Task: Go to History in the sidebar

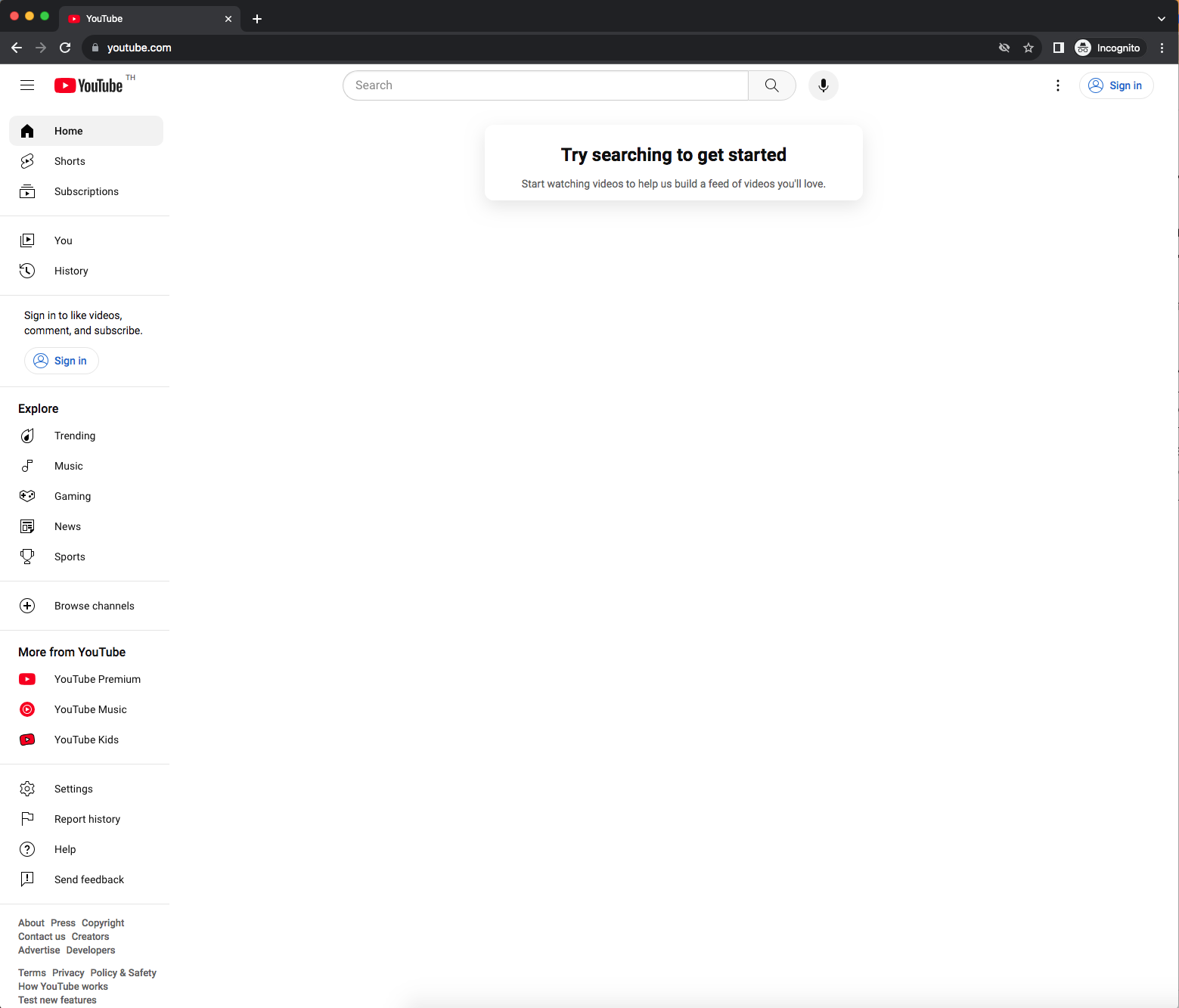Action: click(x=71, y=271)
